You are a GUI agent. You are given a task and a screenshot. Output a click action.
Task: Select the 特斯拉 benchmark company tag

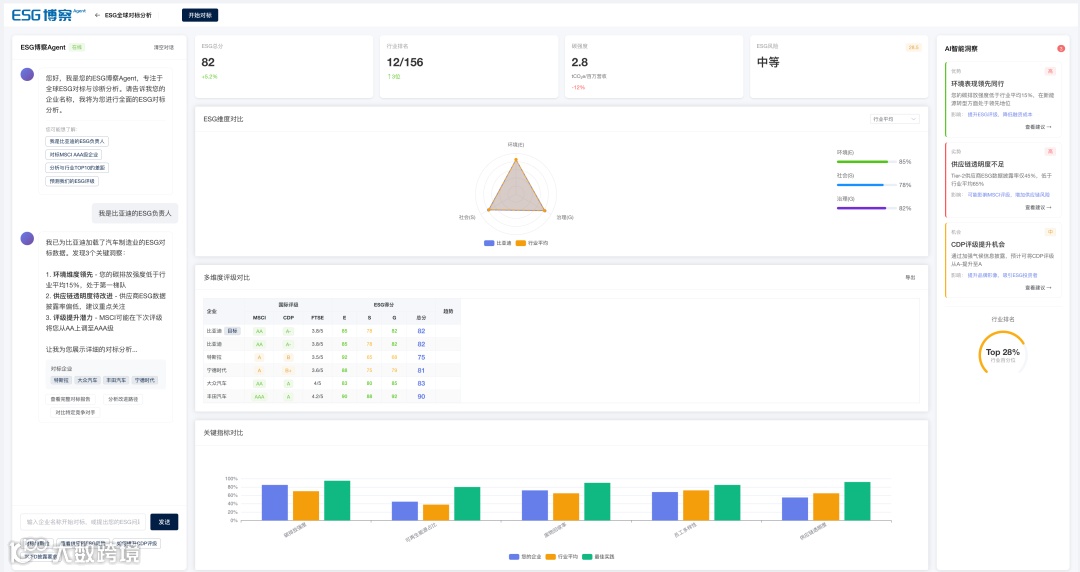61,380
